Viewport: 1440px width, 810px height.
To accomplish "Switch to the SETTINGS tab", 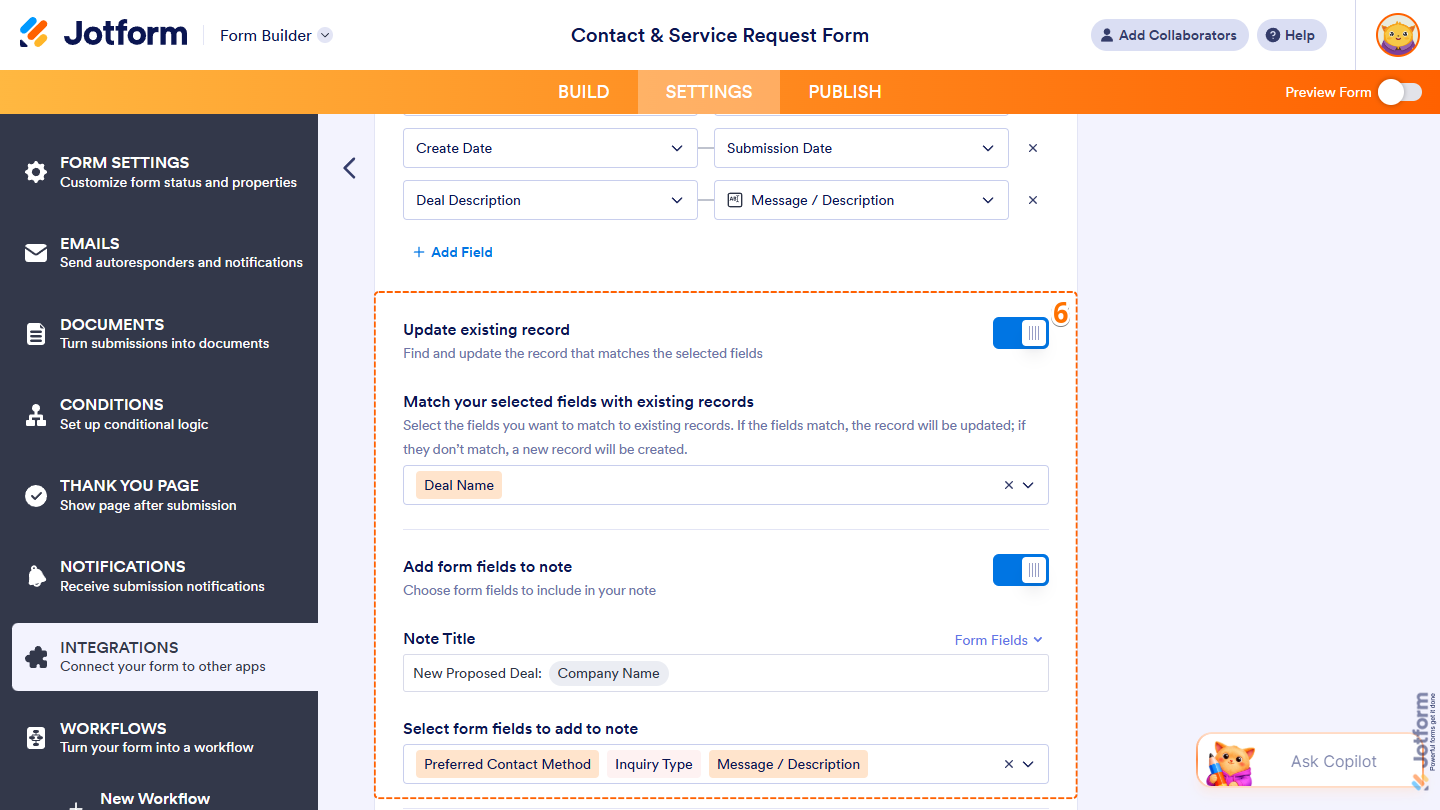I will pos(709,92).
